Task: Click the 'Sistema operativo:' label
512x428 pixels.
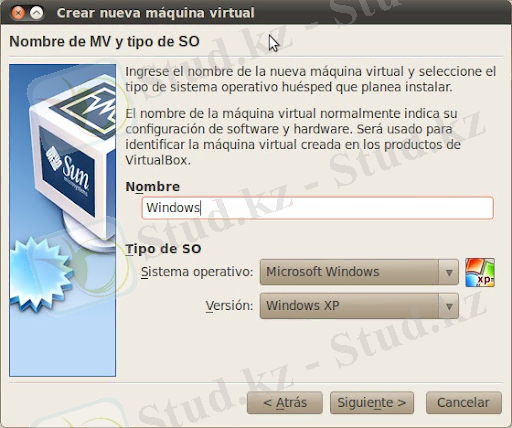Action: click(197, 272)
